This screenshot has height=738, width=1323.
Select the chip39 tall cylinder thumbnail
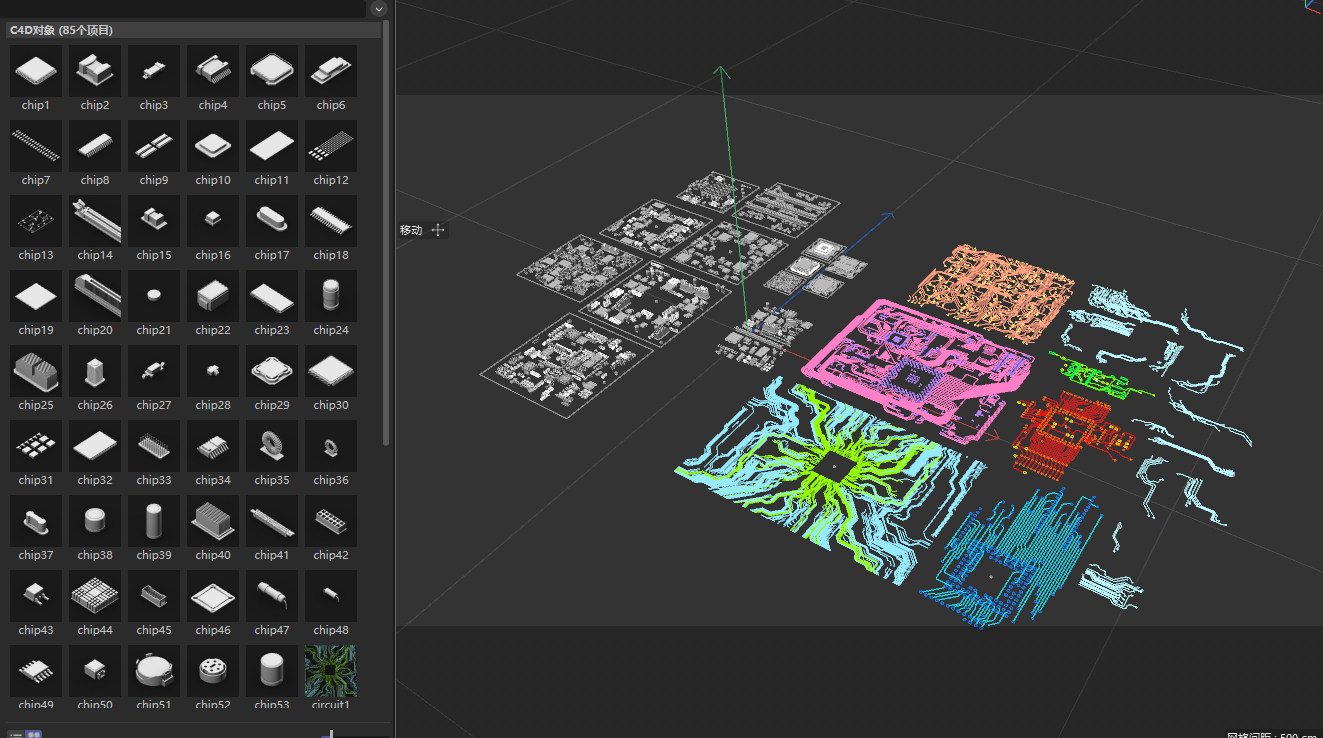click(154, 521)
